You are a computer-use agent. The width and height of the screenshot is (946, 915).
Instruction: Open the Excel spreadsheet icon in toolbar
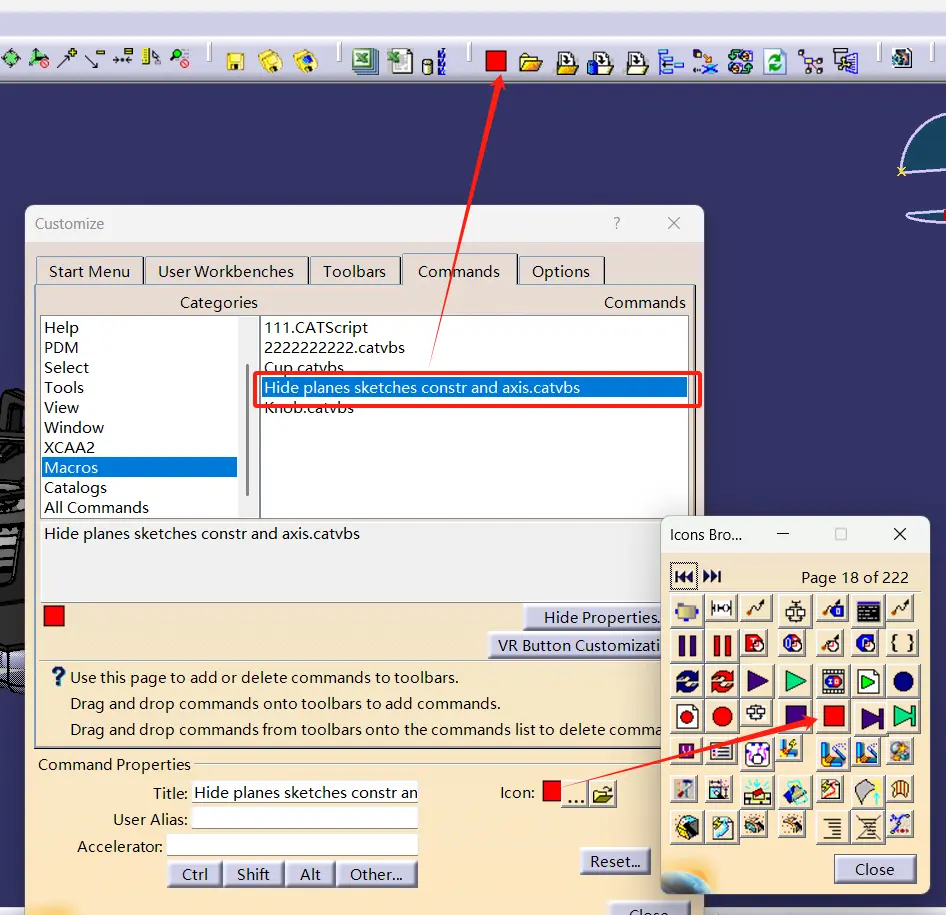click(365, 61)
